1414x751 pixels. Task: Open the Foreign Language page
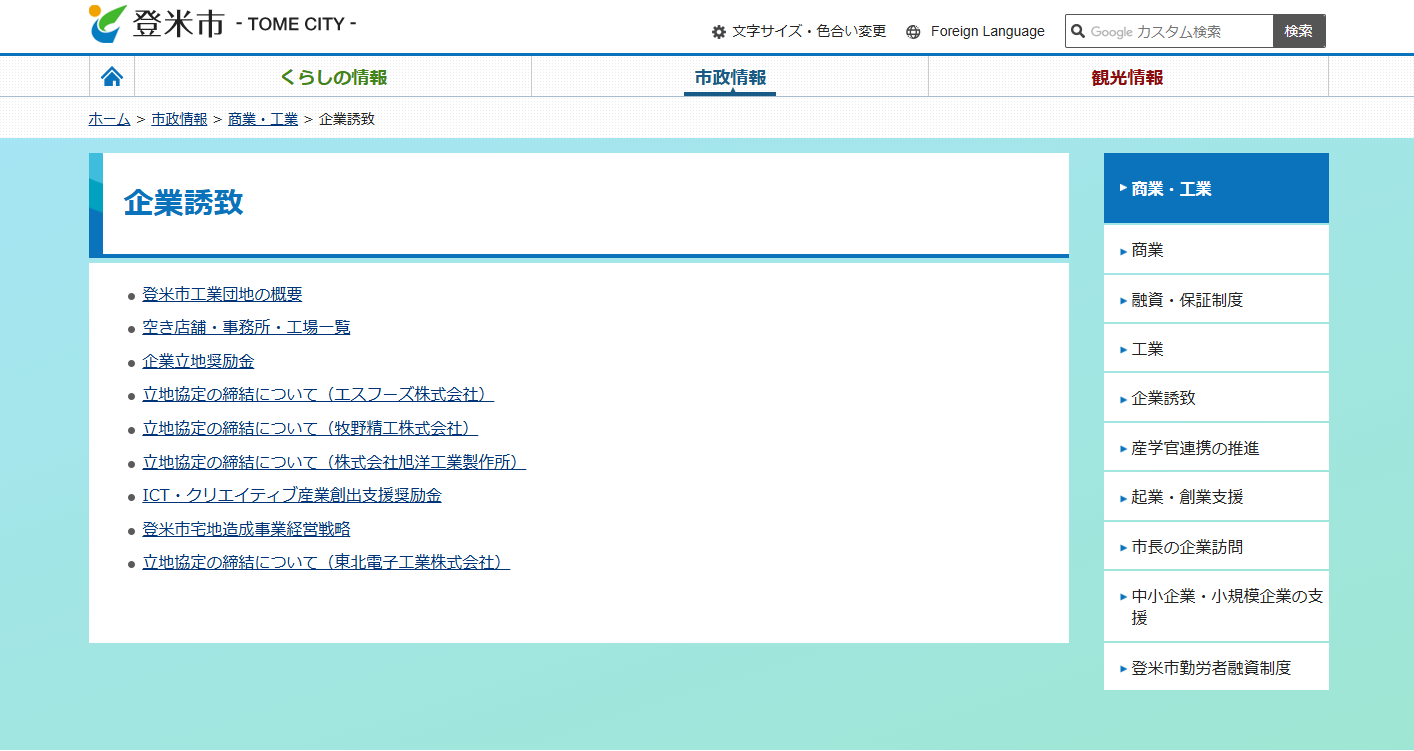(x=976, y=32)
